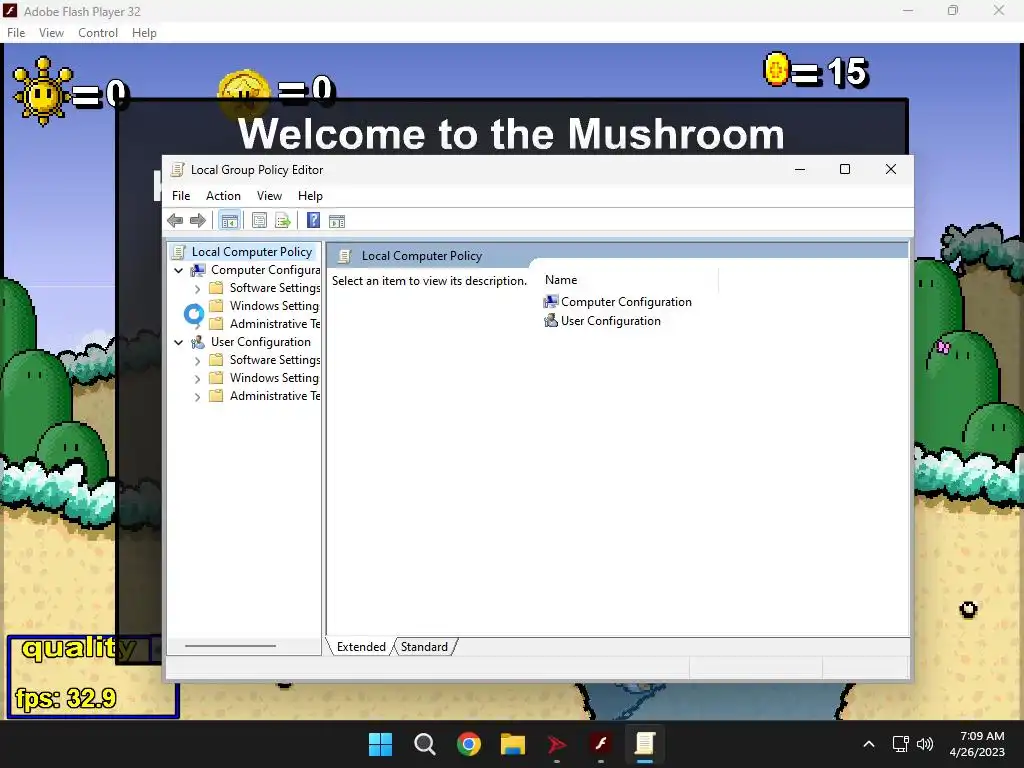
Task: Open the View menu in Flash Player
Action: point(51,33)
